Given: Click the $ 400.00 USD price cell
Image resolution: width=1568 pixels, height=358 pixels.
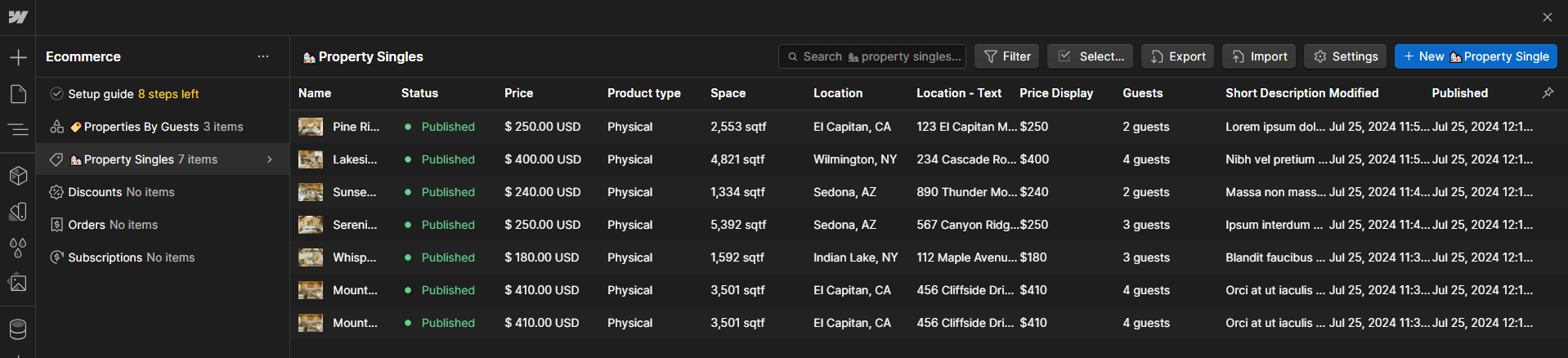Looking at the screenshot, I should click(543, 159).
